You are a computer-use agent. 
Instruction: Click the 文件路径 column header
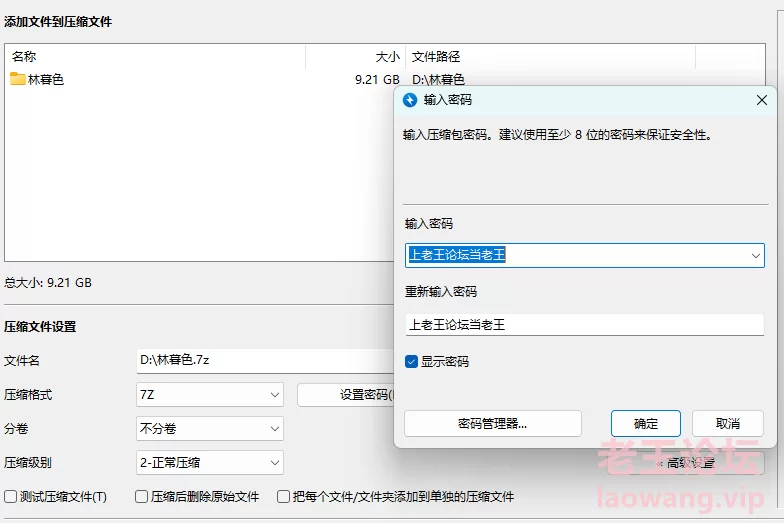pyautogui.click(x=550, y=57)
